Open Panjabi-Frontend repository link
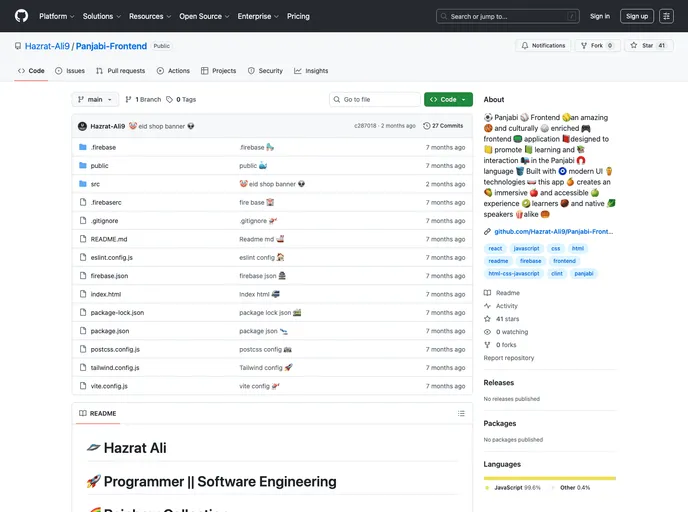This screenshot has height=512, width=688. (x=111, y=46)
